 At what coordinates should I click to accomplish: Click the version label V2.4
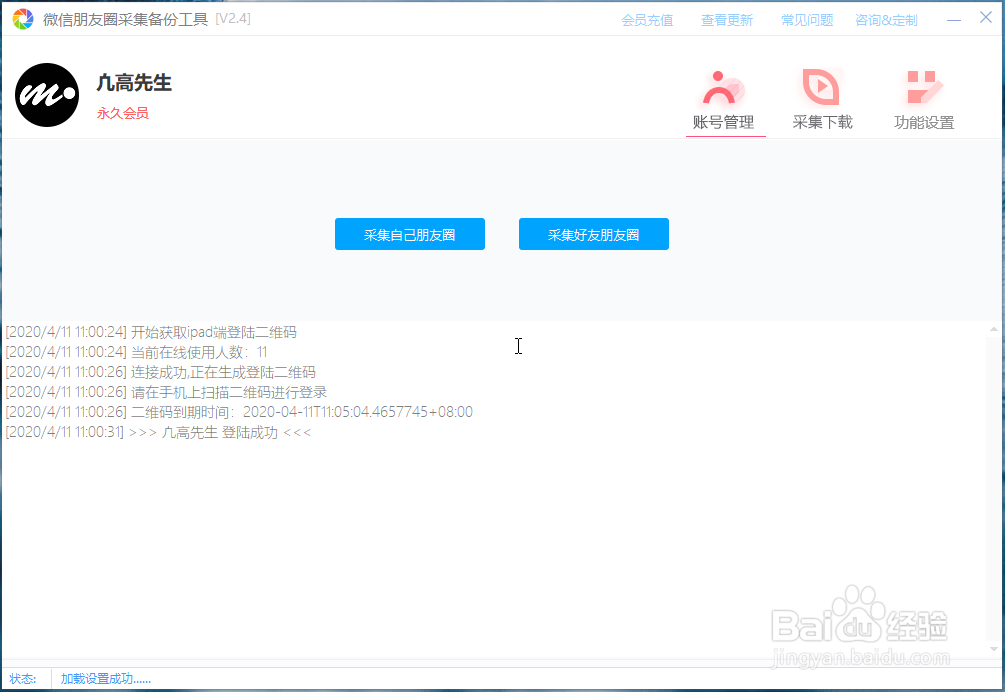tap(233, 19)
